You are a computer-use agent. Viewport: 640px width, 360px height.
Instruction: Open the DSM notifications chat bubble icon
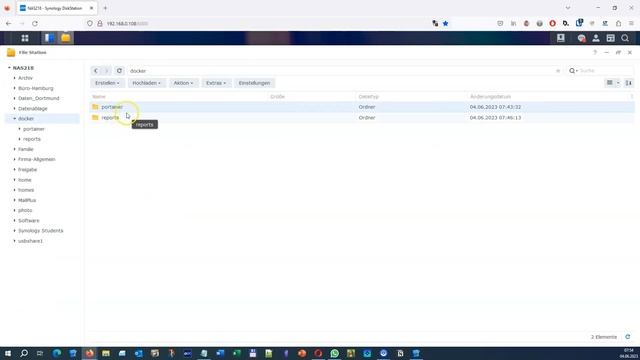pos(581,38)
